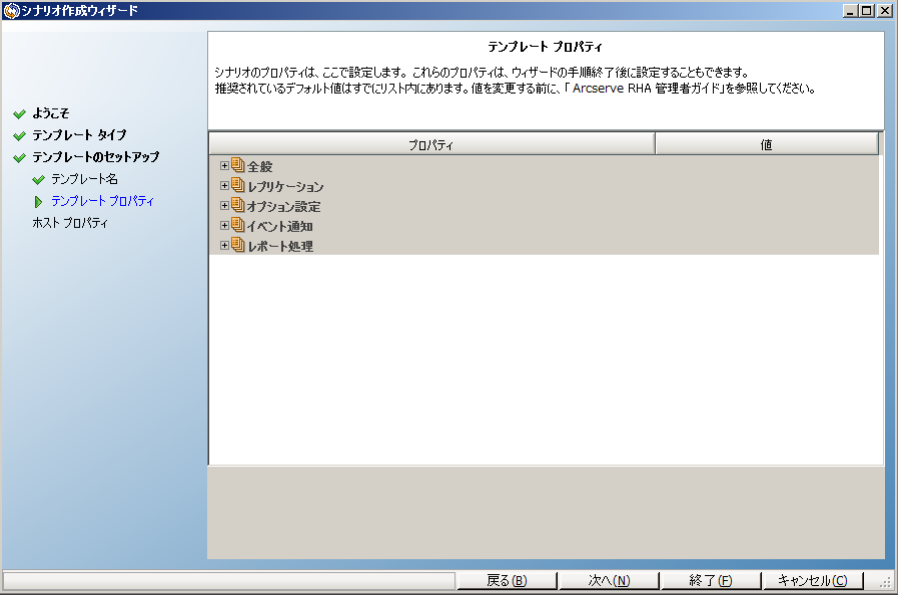The image size is (898, 595).
Task: Click the オプション設定 folder icon
Action: click(238, 206)
